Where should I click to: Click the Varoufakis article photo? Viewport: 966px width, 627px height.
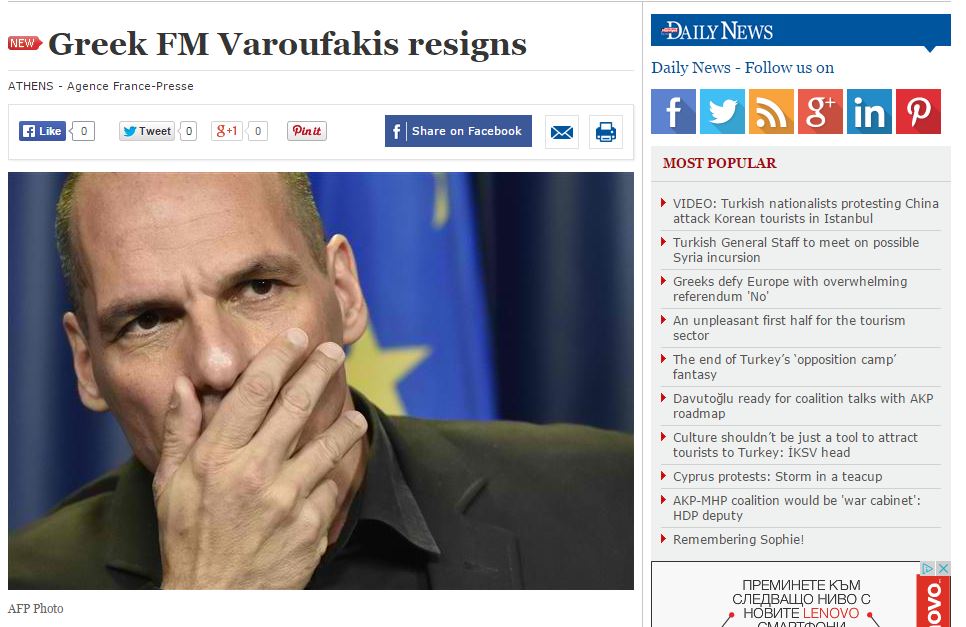click(320, 381)
